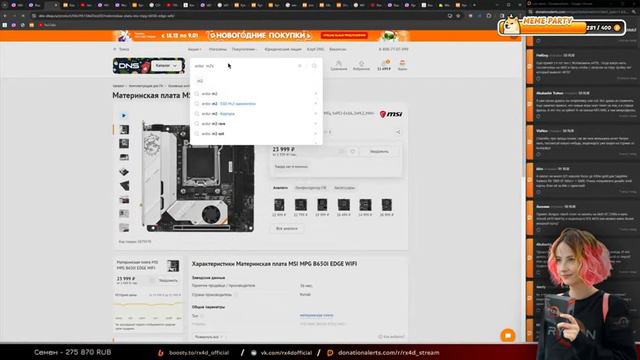Click fill-in arrow of first search suggestion

click(316, 94)
